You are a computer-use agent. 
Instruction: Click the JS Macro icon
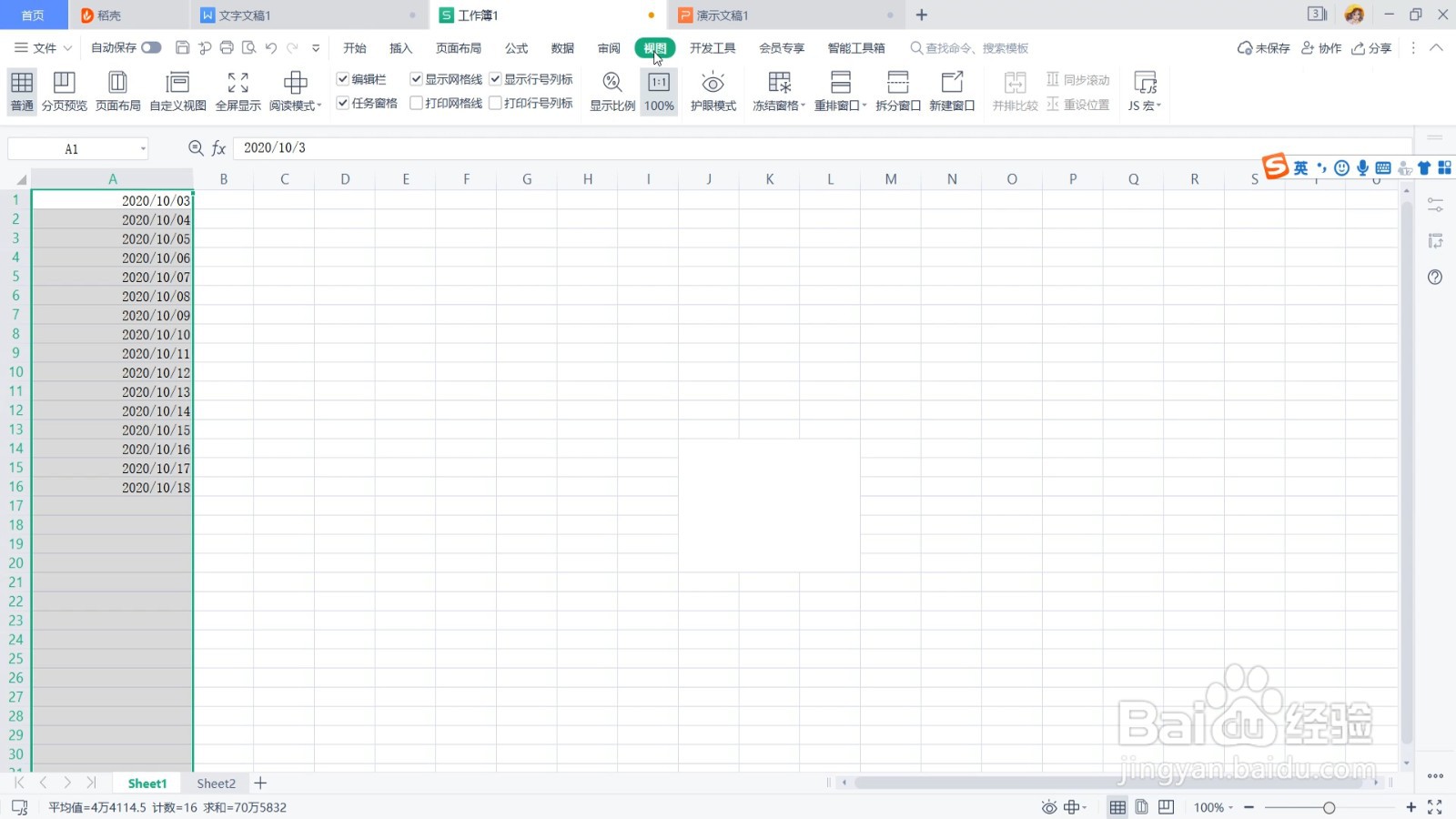click(x=1145, y=83)
